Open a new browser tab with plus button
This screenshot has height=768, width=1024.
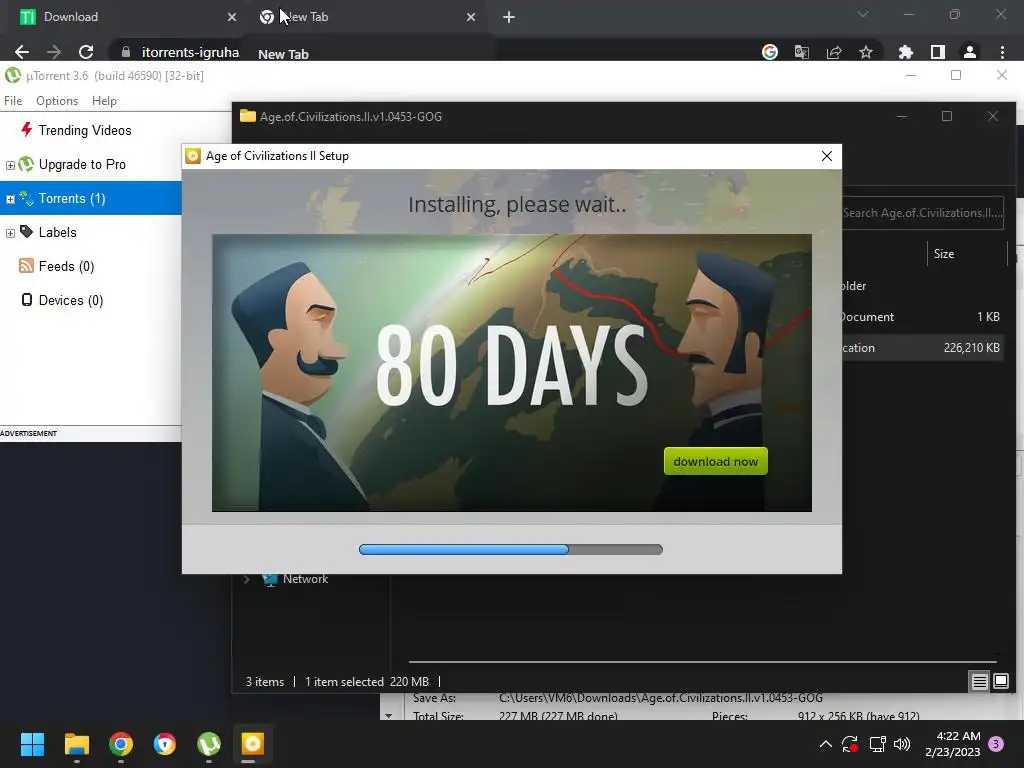509,17
